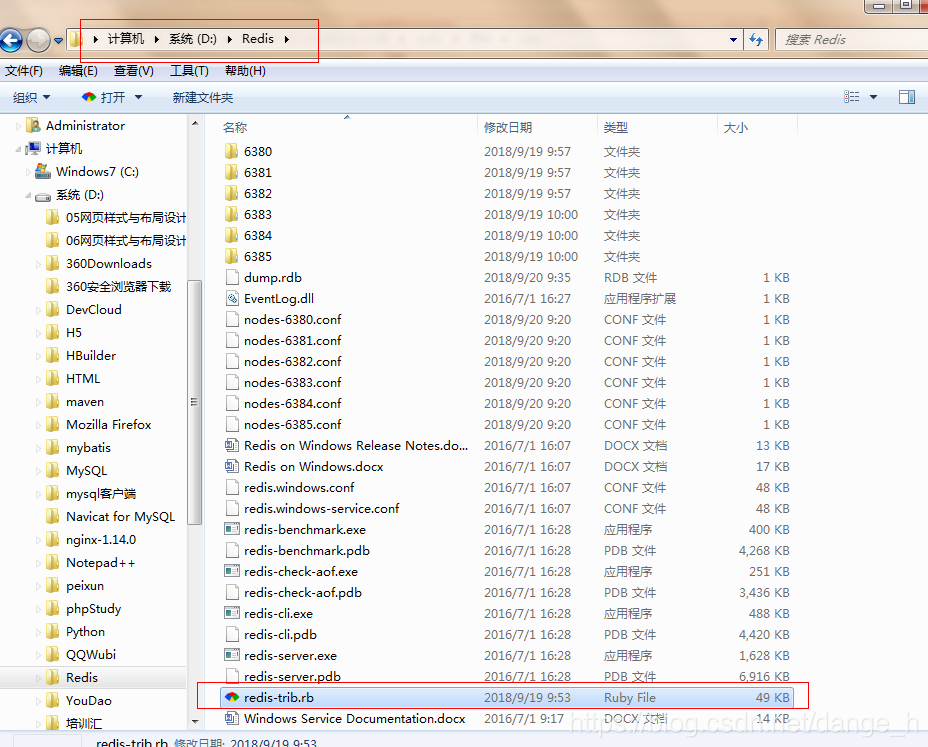Expand the DevCloud folder tree node
928x747 pixels.
pos(38,310)
